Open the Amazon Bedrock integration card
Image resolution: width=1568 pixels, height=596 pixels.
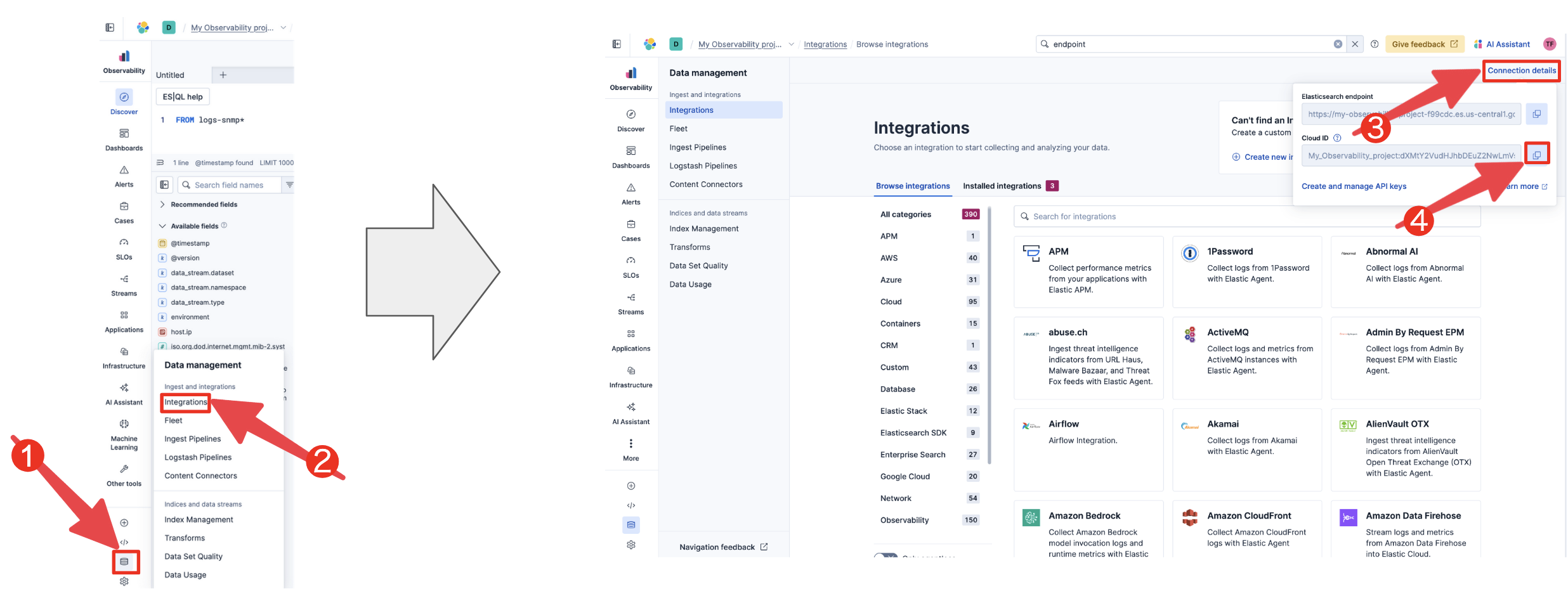coord(1088,529)
